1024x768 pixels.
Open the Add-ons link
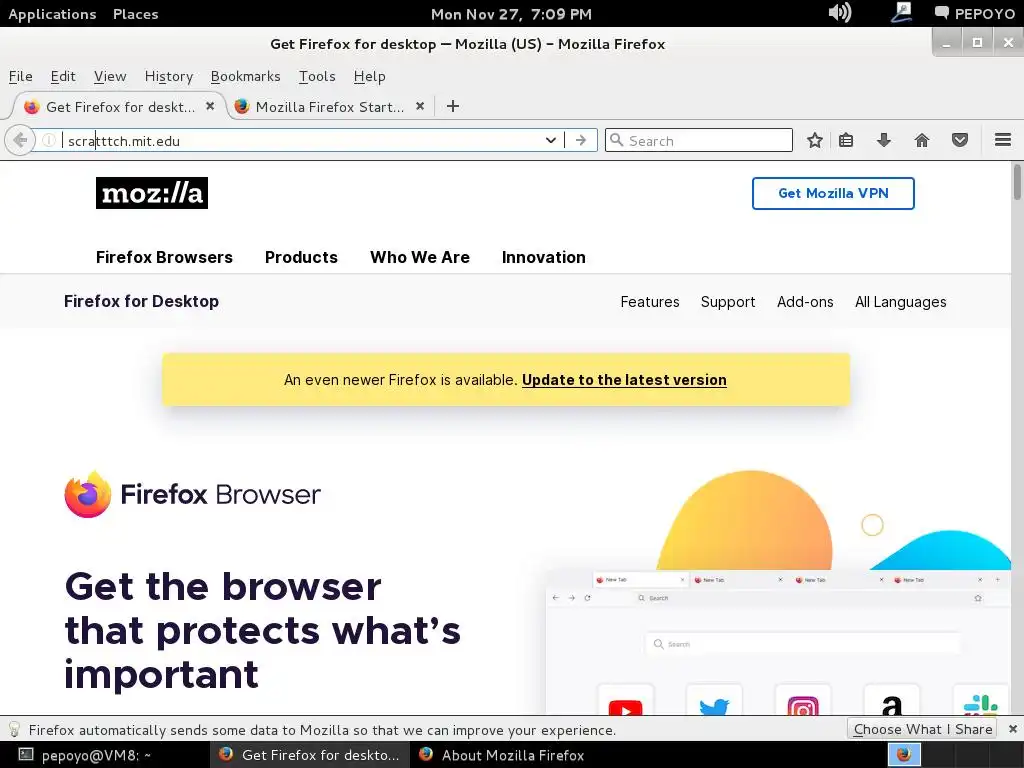pos(805,302)
